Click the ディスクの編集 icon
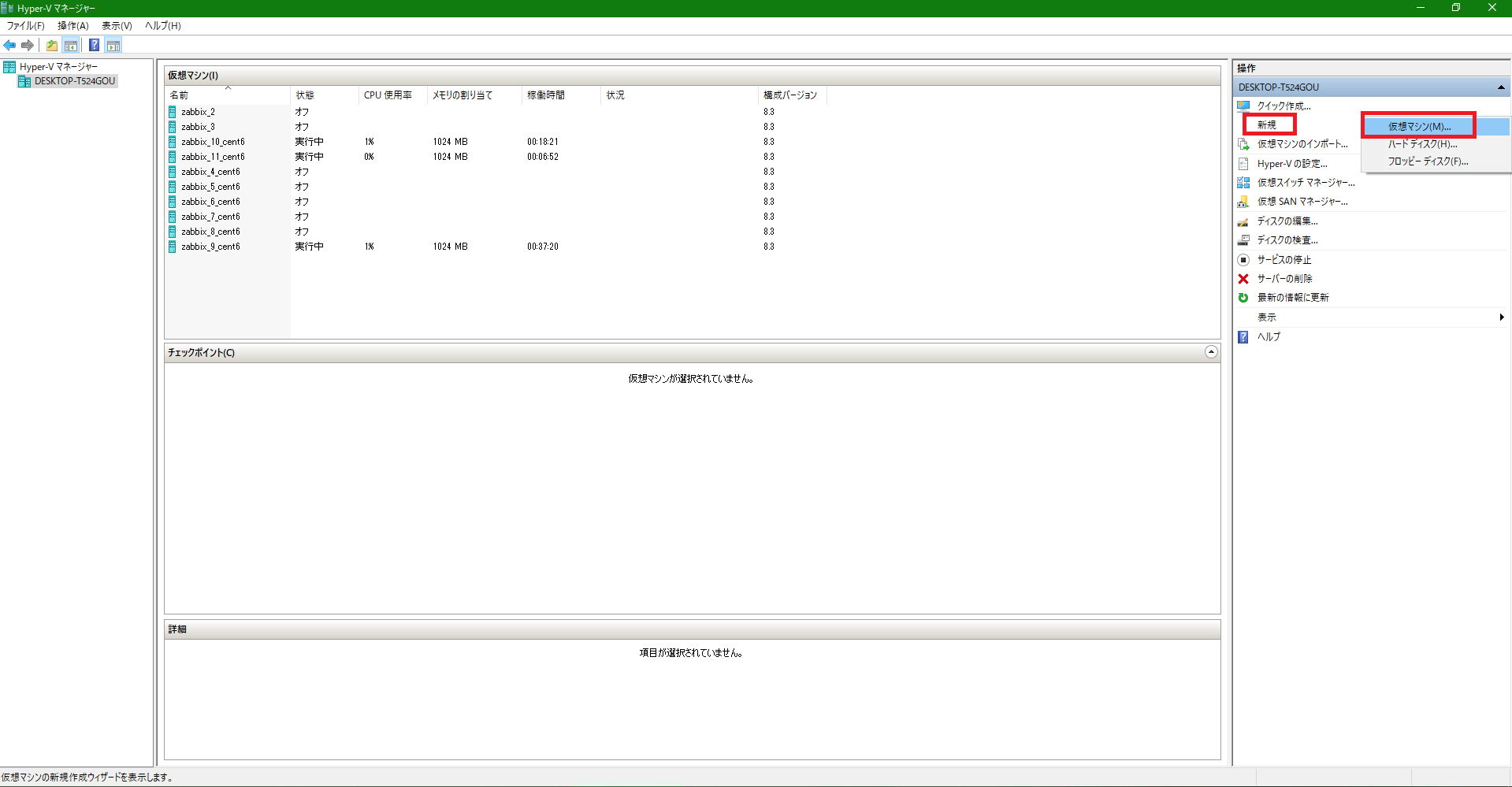This screenshot has height=787, width=1512. (1243, 221)
